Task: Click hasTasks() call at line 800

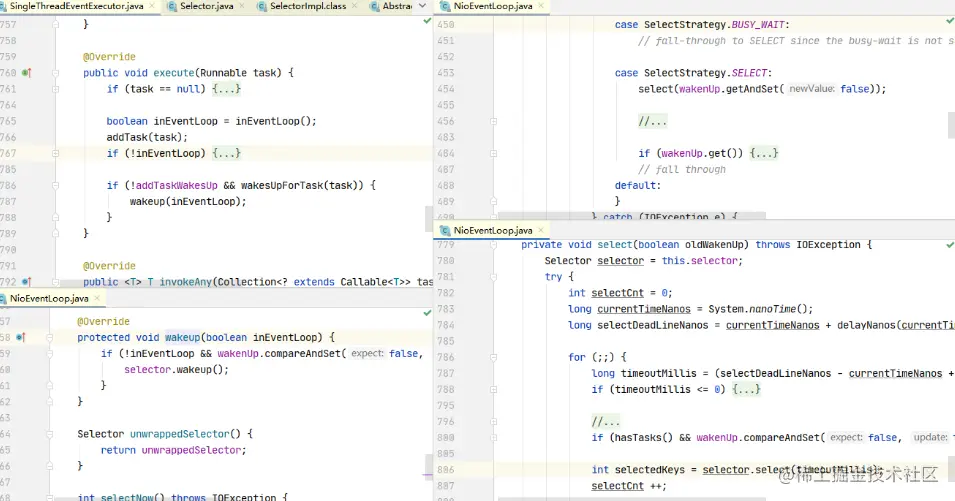Action: pos(641,438)
